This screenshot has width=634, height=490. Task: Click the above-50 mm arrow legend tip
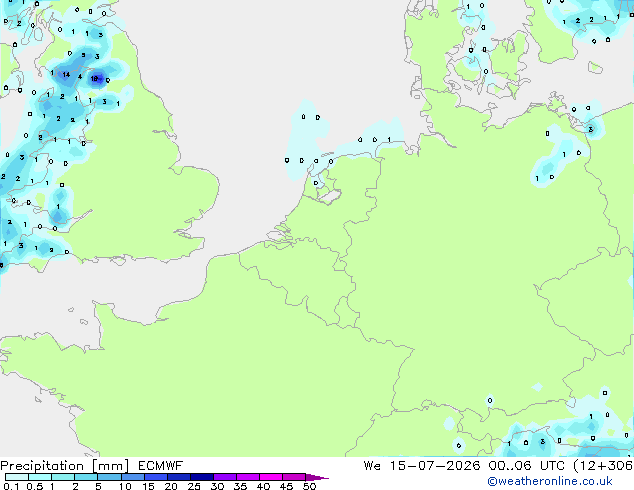(x=317, y=477)
